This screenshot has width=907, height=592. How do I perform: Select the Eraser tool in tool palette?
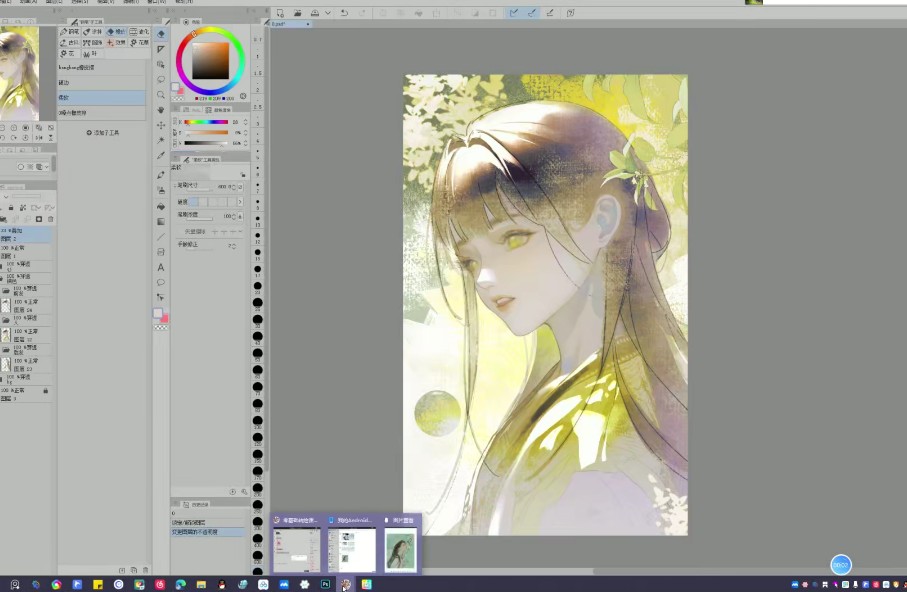161,34
